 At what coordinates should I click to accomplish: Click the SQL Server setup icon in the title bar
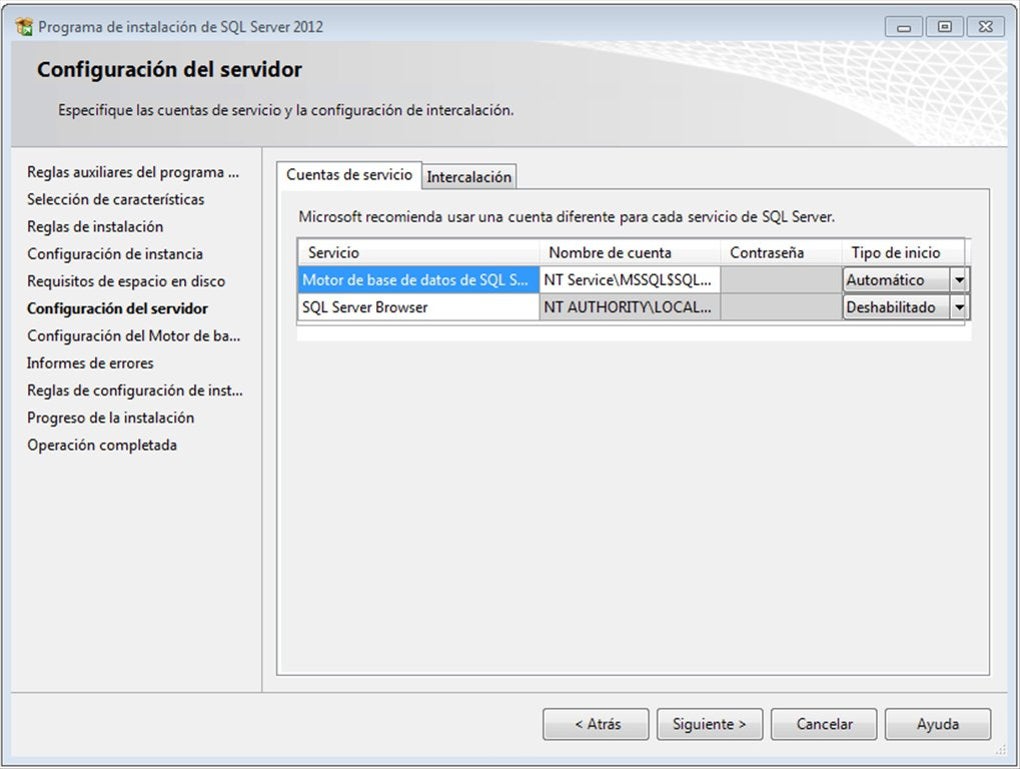coord(24,25)
